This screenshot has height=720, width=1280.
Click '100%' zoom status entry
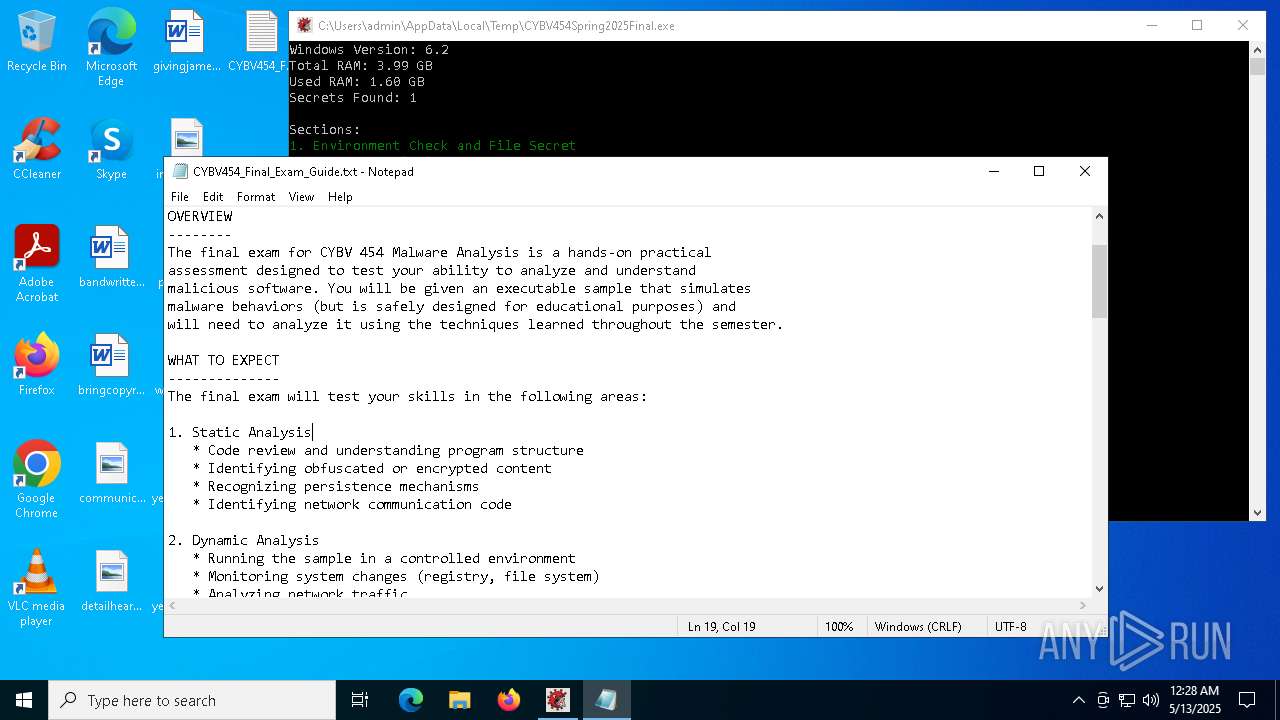[x=839, y=626]
